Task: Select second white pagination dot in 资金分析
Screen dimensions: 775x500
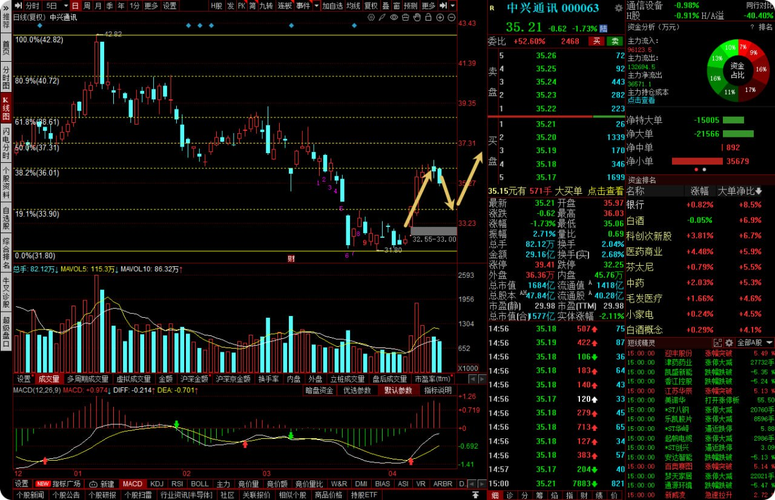Action: tap(704, 169)
